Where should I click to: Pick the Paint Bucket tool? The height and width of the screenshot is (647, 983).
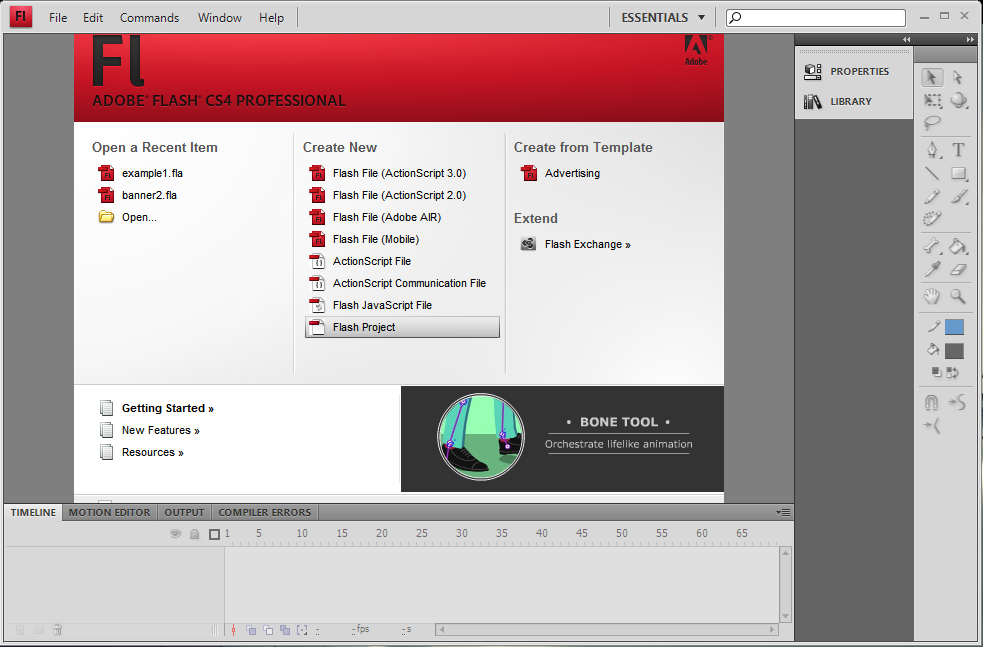pyautogui.click(x=958, y=246)
